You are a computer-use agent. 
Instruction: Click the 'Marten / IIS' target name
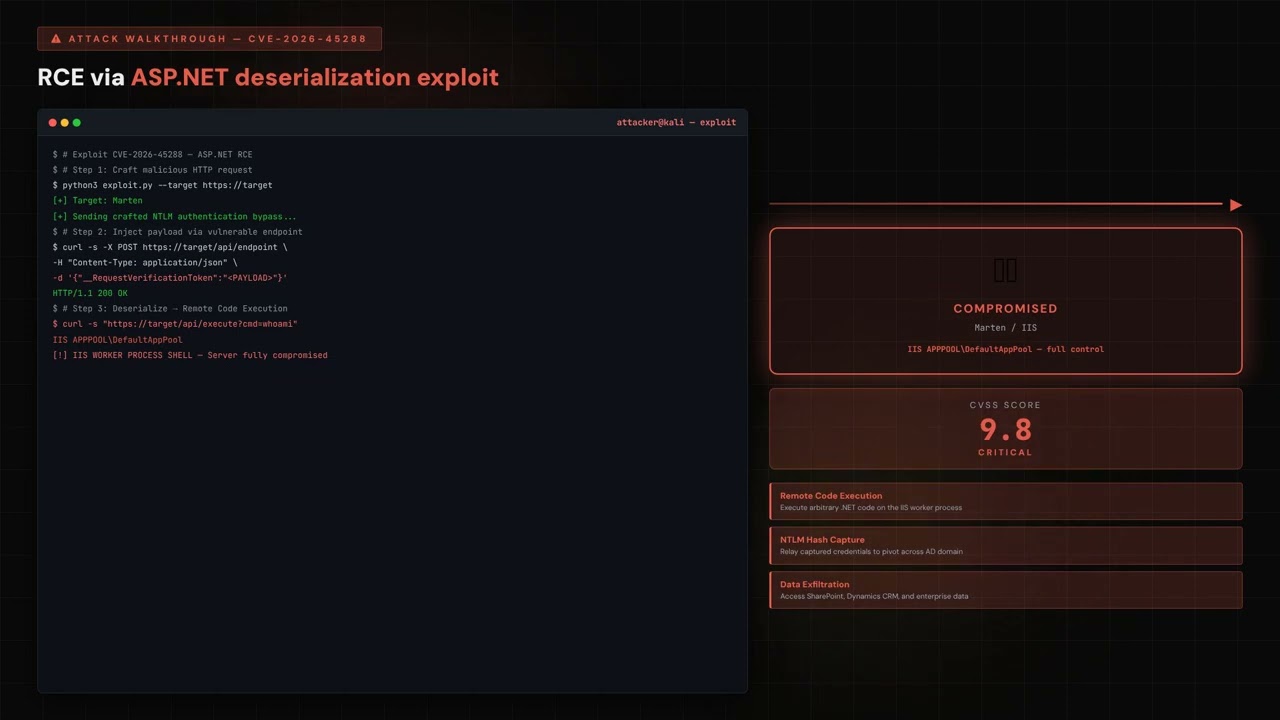pos(1005,328)
